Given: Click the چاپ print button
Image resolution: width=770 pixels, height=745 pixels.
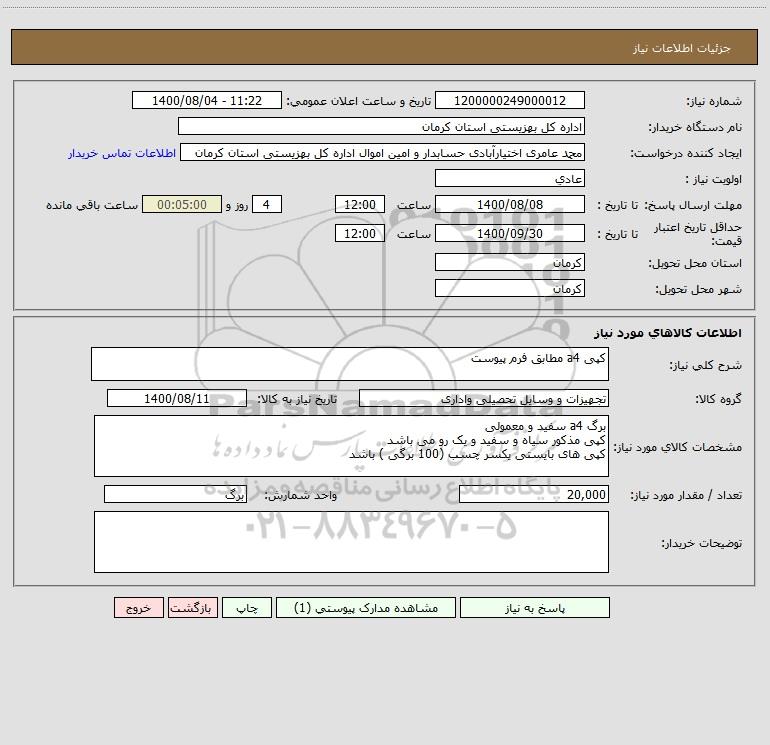Looking at the screenshot, I should point(247,608).
